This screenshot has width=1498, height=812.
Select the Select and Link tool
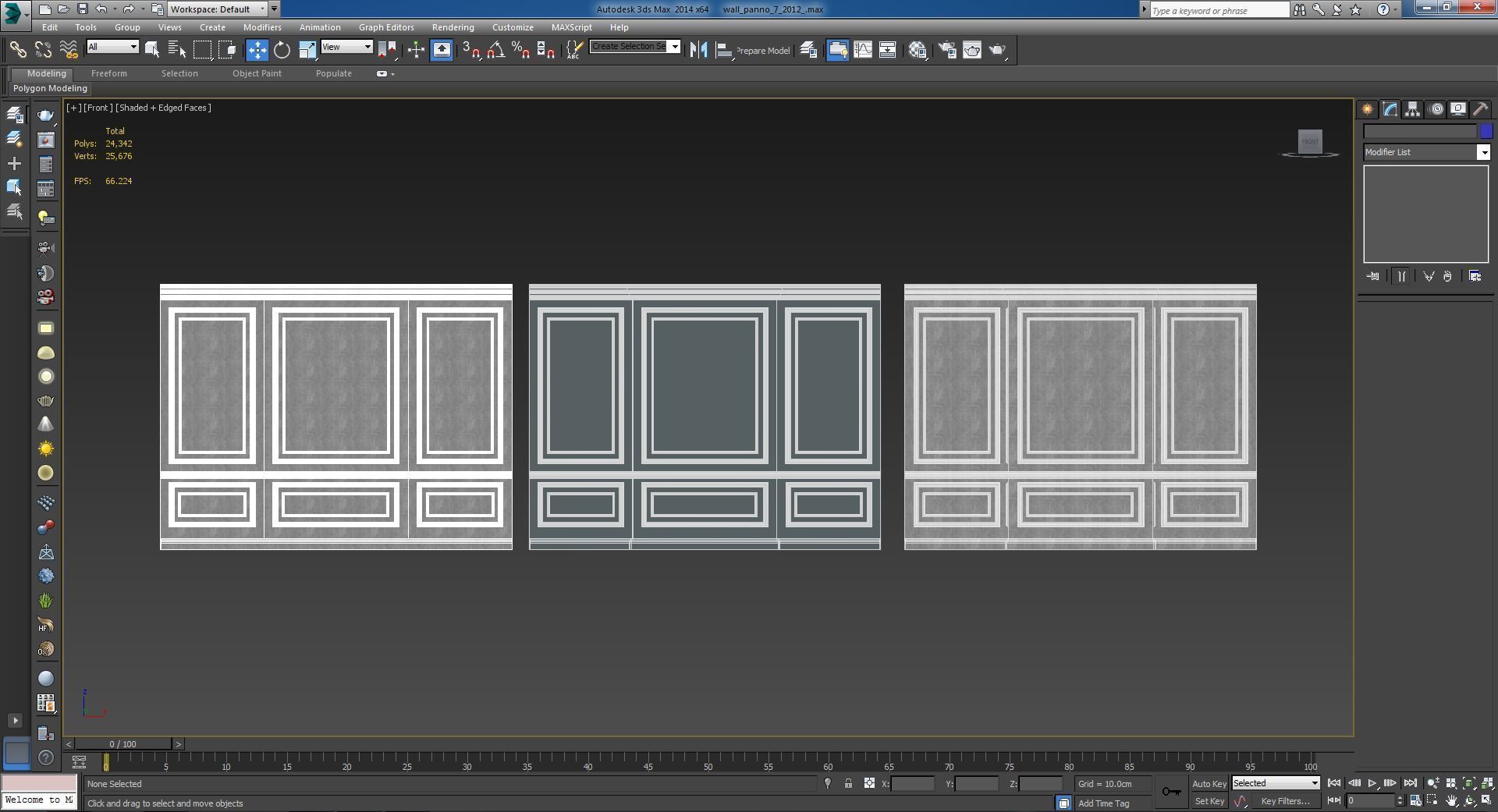point(17,50)
